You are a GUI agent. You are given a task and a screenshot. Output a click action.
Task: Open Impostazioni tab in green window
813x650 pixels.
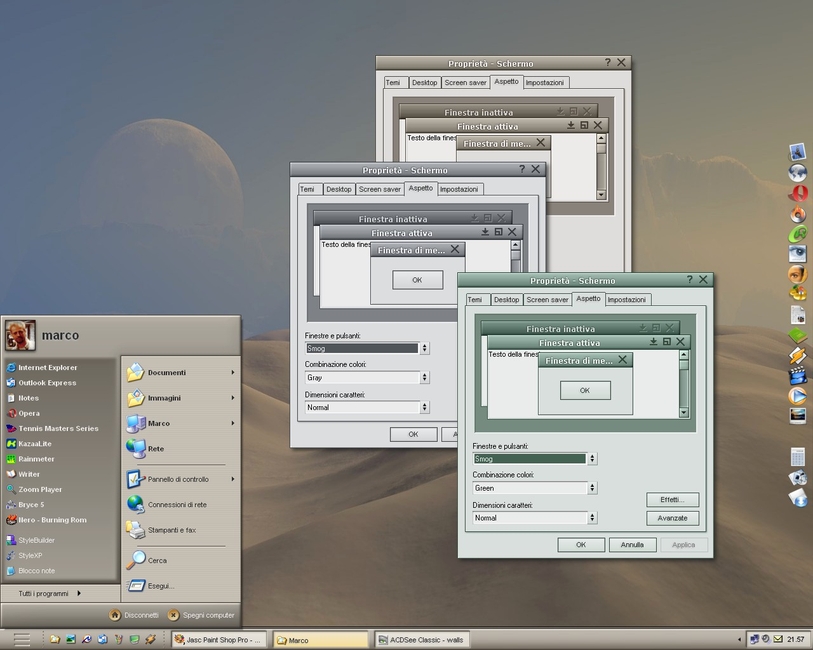coord(627,300)
